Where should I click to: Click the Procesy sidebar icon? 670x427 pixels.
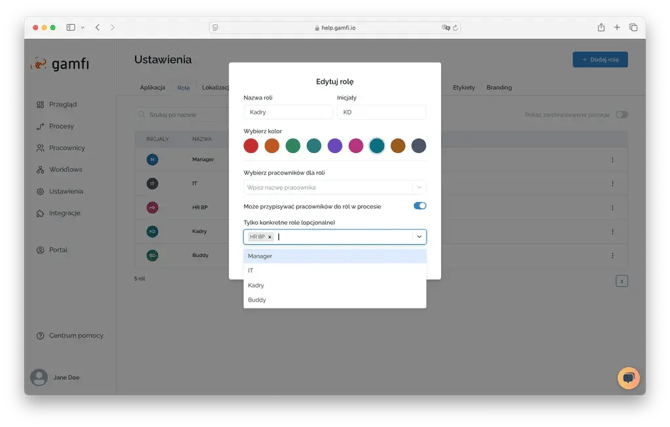coord(40,126)
